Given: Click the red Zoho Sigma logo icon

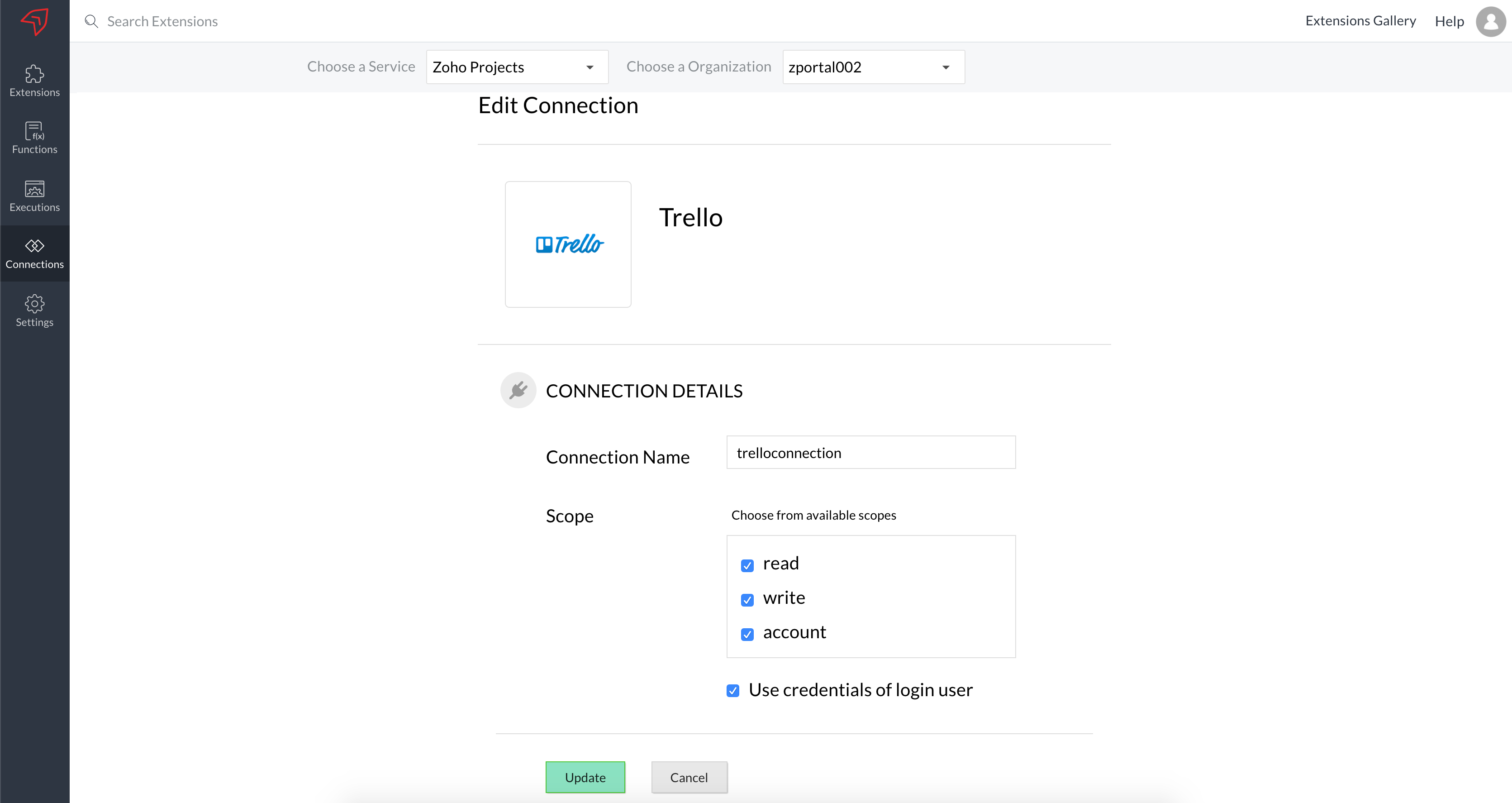Looking at the screenshot, I should (x=35, y=22).
